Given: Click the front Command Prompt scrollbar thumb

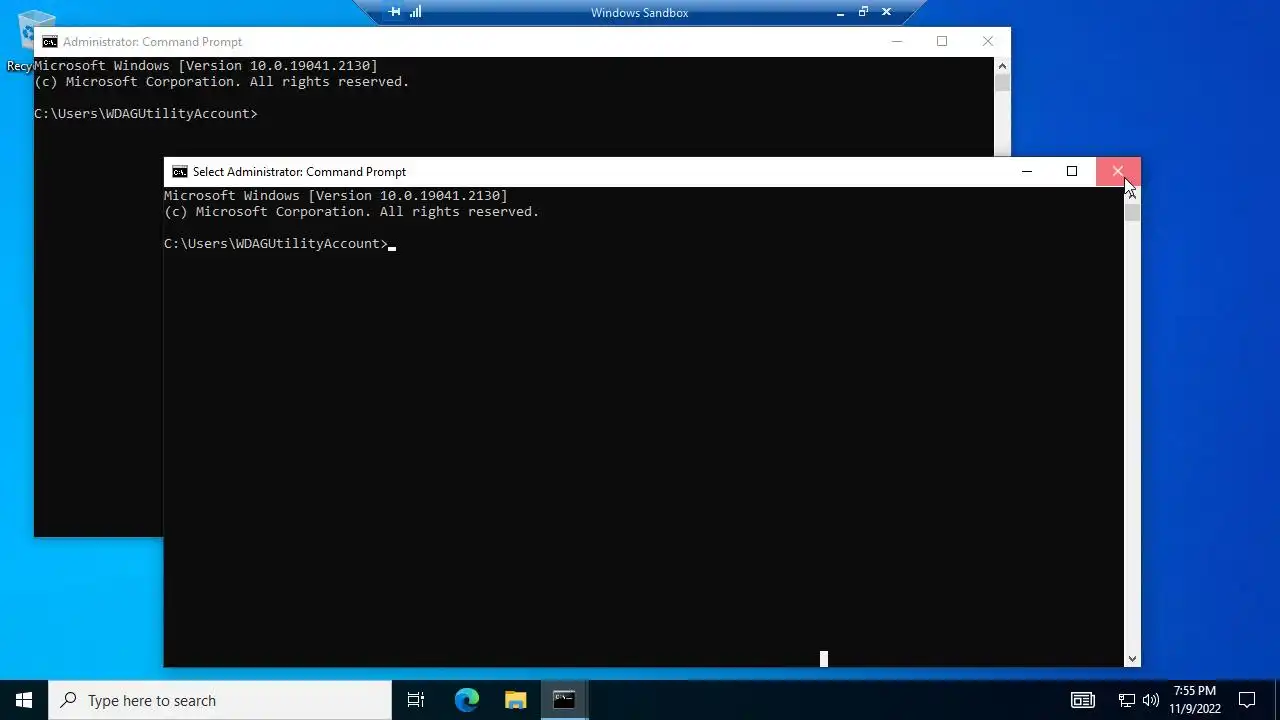Looking at the screenshot, I should [1132, 211].
